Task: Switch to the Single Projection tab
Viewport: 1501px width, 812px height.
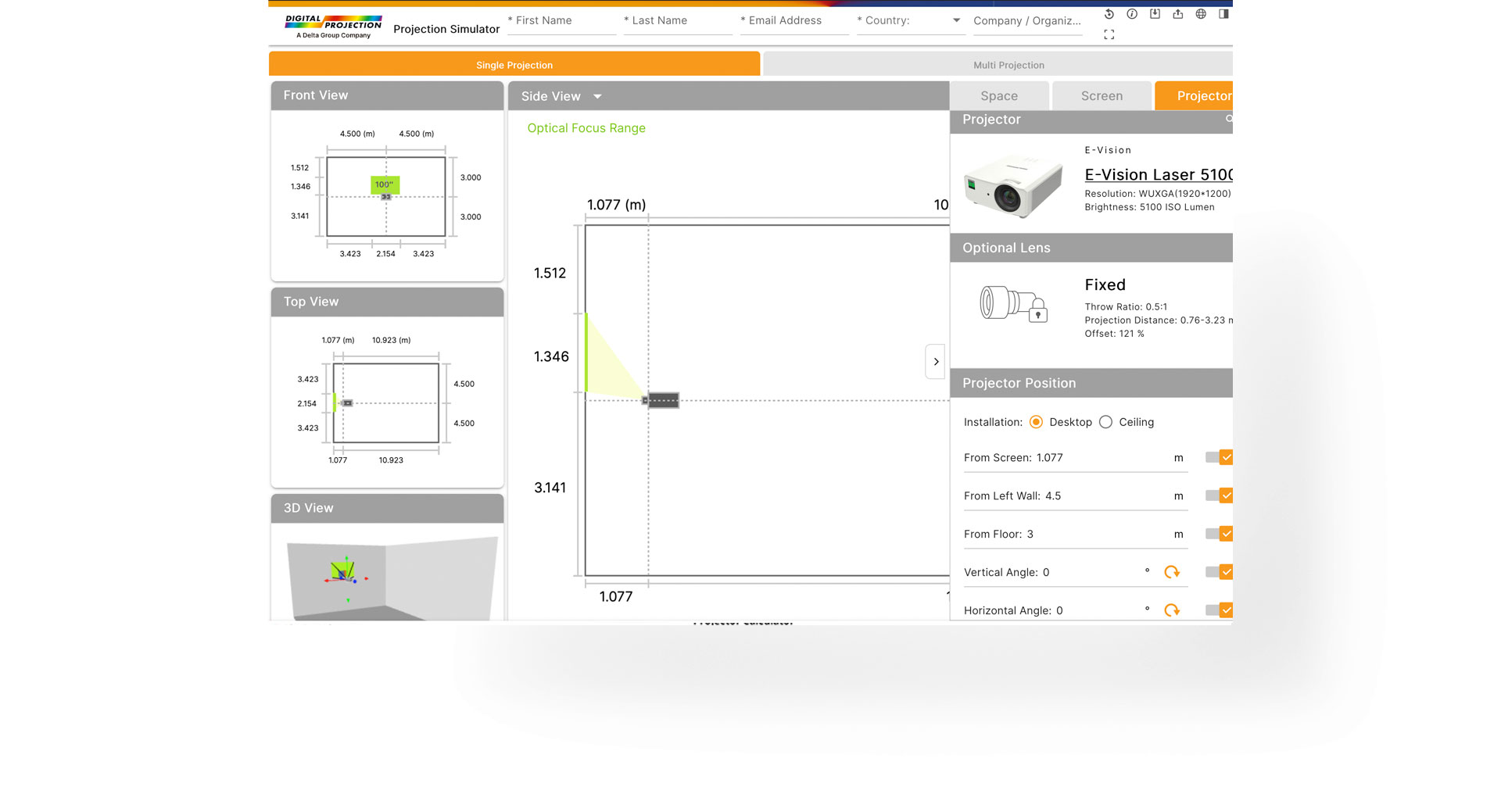Action: [x=514, y=65]
